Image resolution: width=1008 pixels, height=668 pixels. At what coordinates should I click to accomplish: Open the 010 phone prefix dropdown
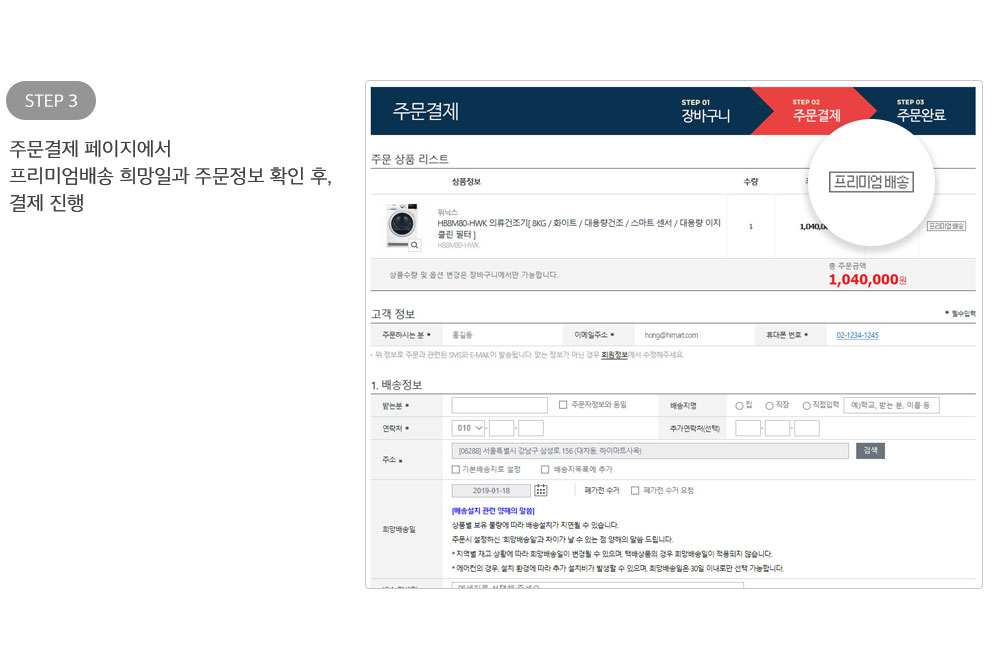pos(469,428)
